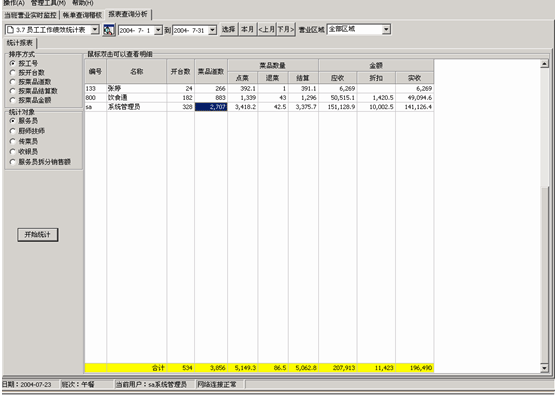The image size is (555, 395).
Task: Expand the 全部区域 business area dropdown
Action: pyautogui.click(x=386, y=29)
